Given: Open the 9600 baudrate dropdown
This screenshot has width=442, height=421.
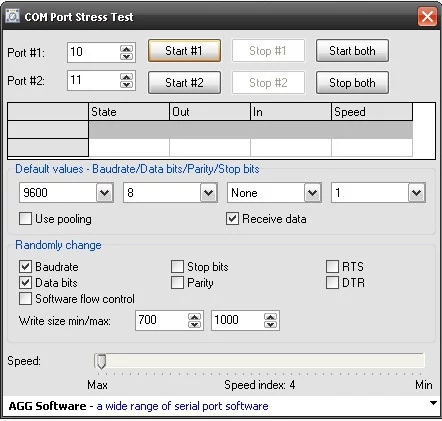Looking at the screenshot, I should [105, 193].
